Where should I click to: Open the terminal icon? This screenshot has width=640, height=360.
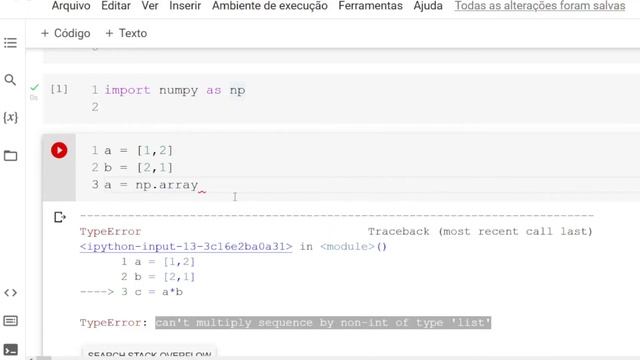coord(10,350)
